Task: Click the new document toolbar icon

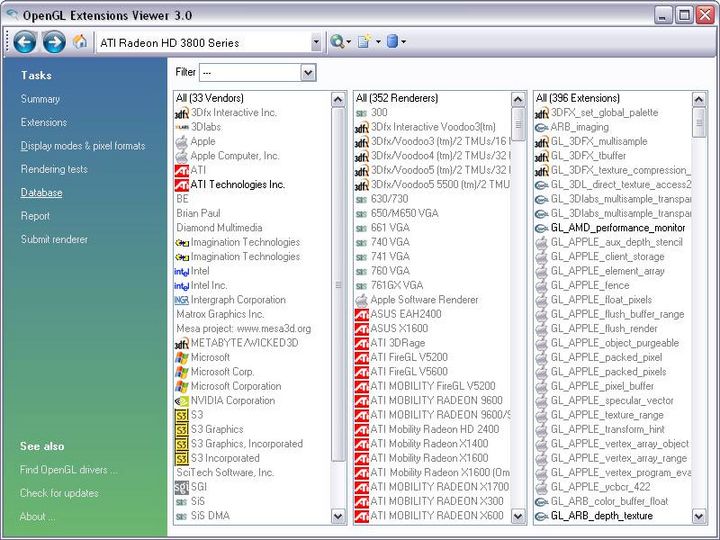Action: point(365,42)
